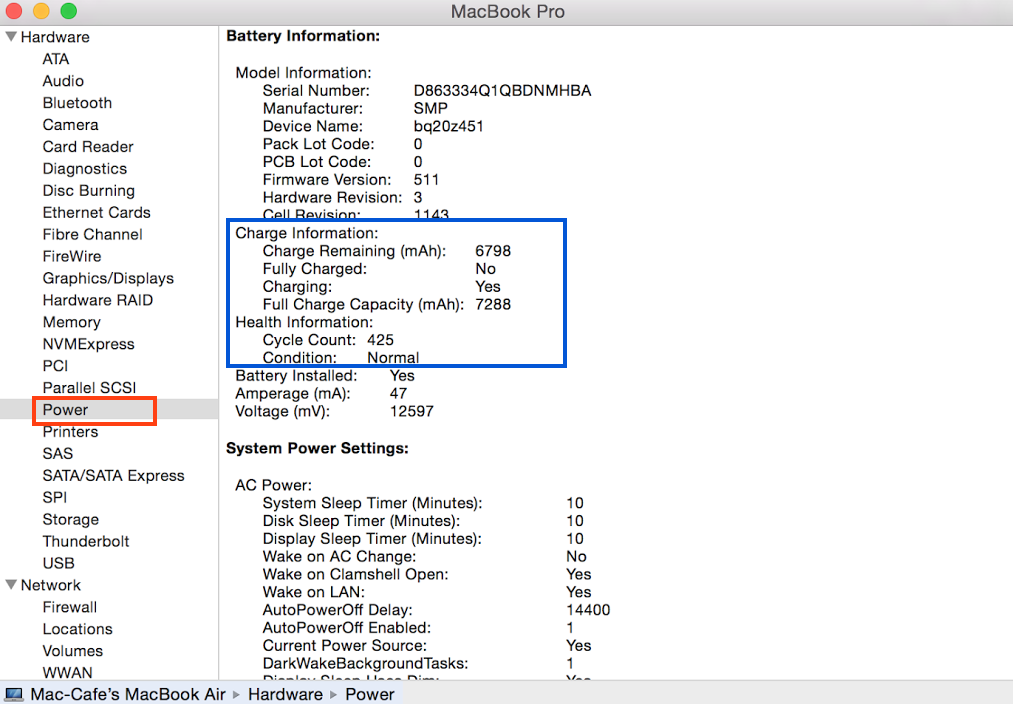Select ATA in the sidebar
The height and width of the screenshot is (704, 1013).
(56, 59)
